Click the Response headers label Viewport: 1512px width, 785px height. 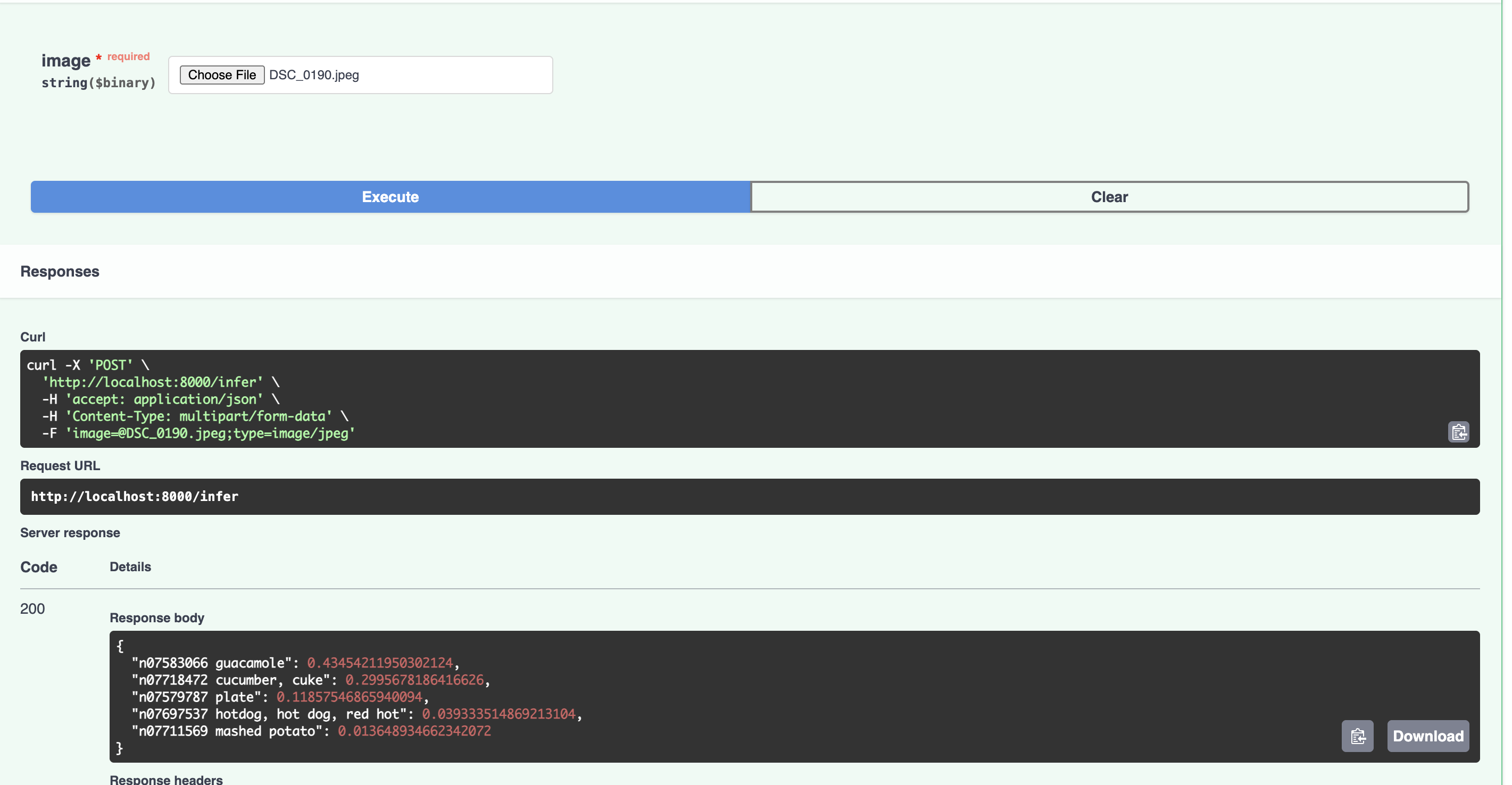coord(166,779)
